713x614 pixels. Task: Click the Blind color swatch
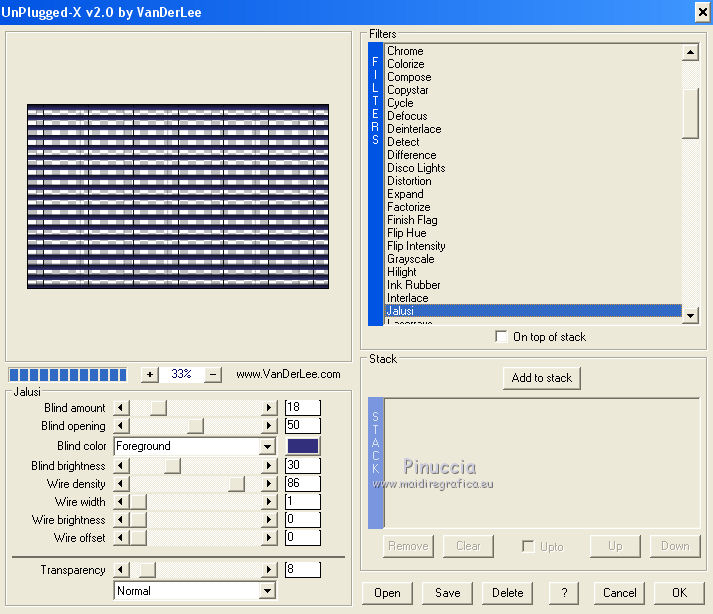pyautogui.click(x=303, y=446)
